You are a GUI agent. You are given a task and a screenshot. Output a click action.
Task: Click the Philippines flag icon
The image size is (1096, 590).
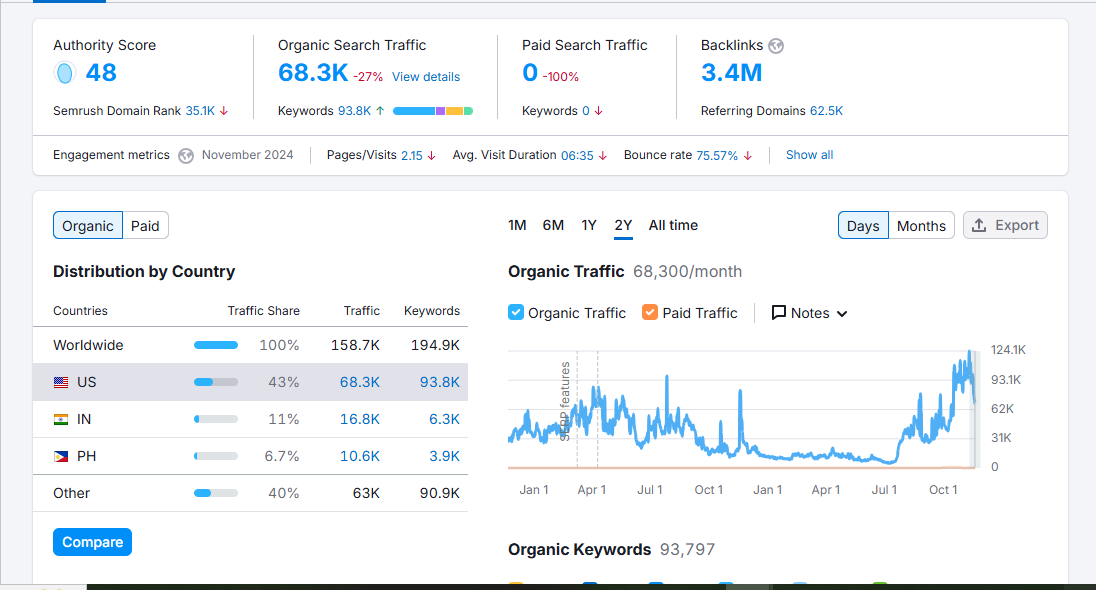61,456
